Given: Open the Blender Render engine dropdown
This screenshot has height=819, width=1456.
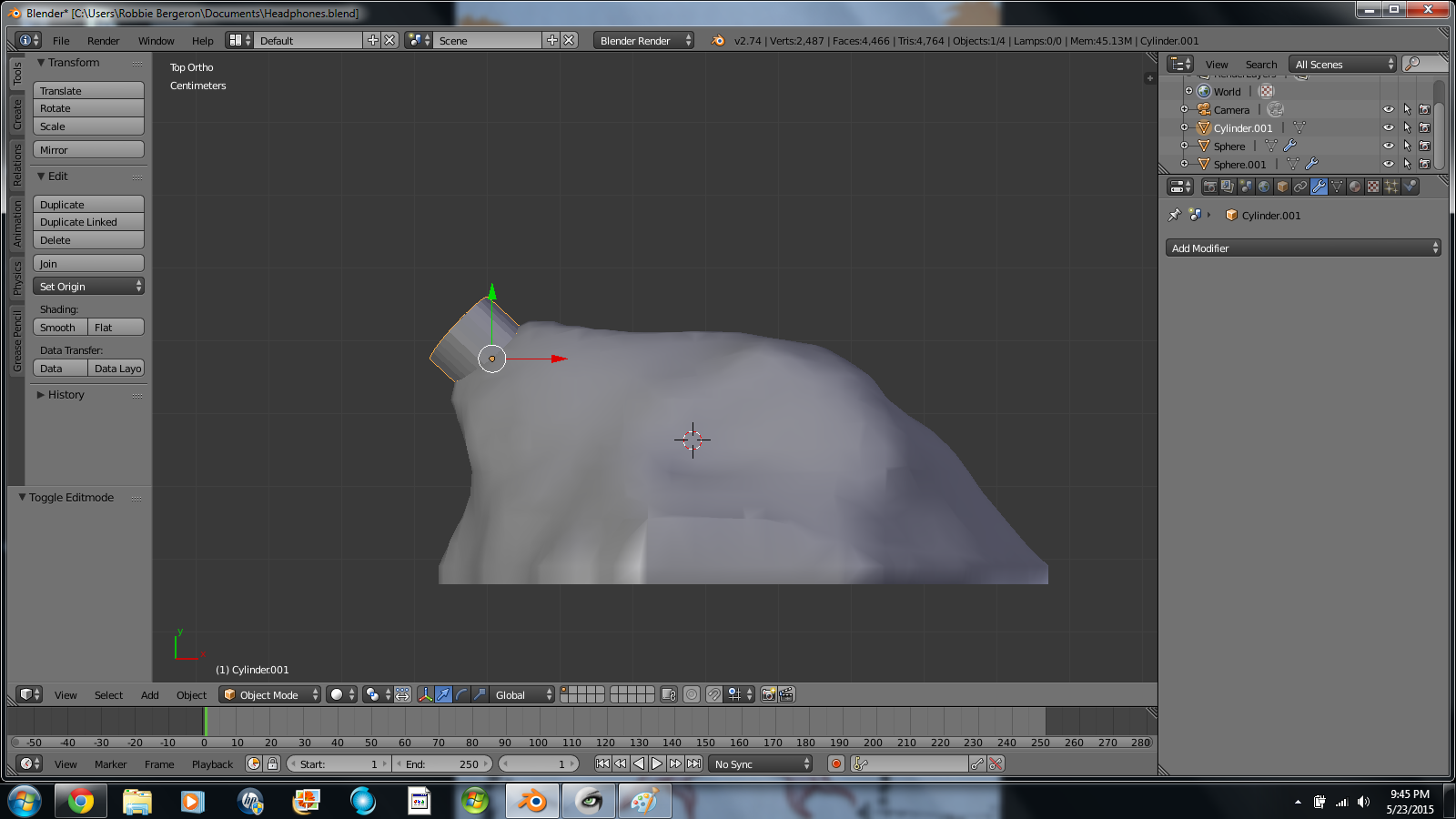Looking at the screenshot, I should [x=643, y=40].
